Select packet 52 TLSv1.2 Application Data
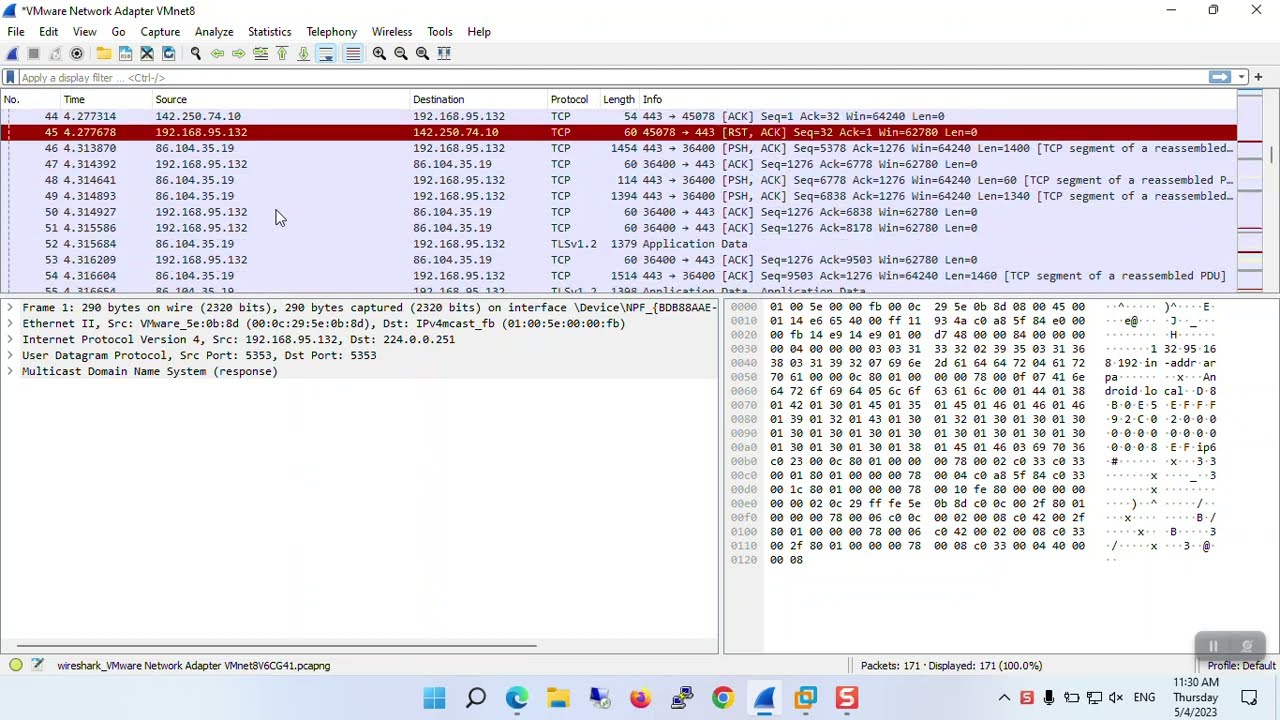This screenshot has width=1280, height=720. (620, 244)
